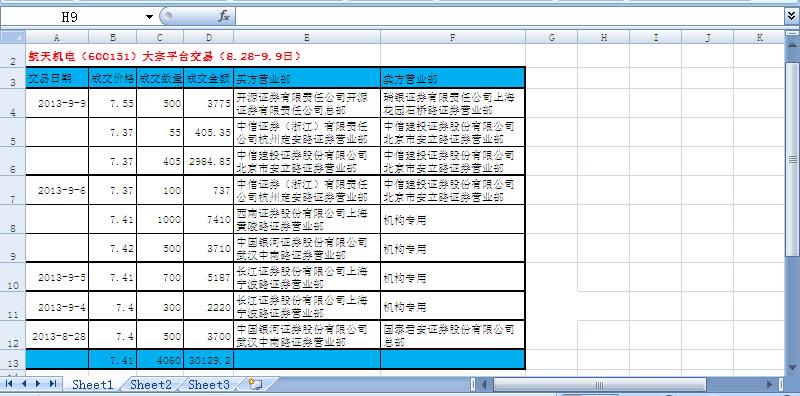The image size is (800, 396).
Task: Click horizontal scrollbar right arrow
Action: [x=770, y=384]
